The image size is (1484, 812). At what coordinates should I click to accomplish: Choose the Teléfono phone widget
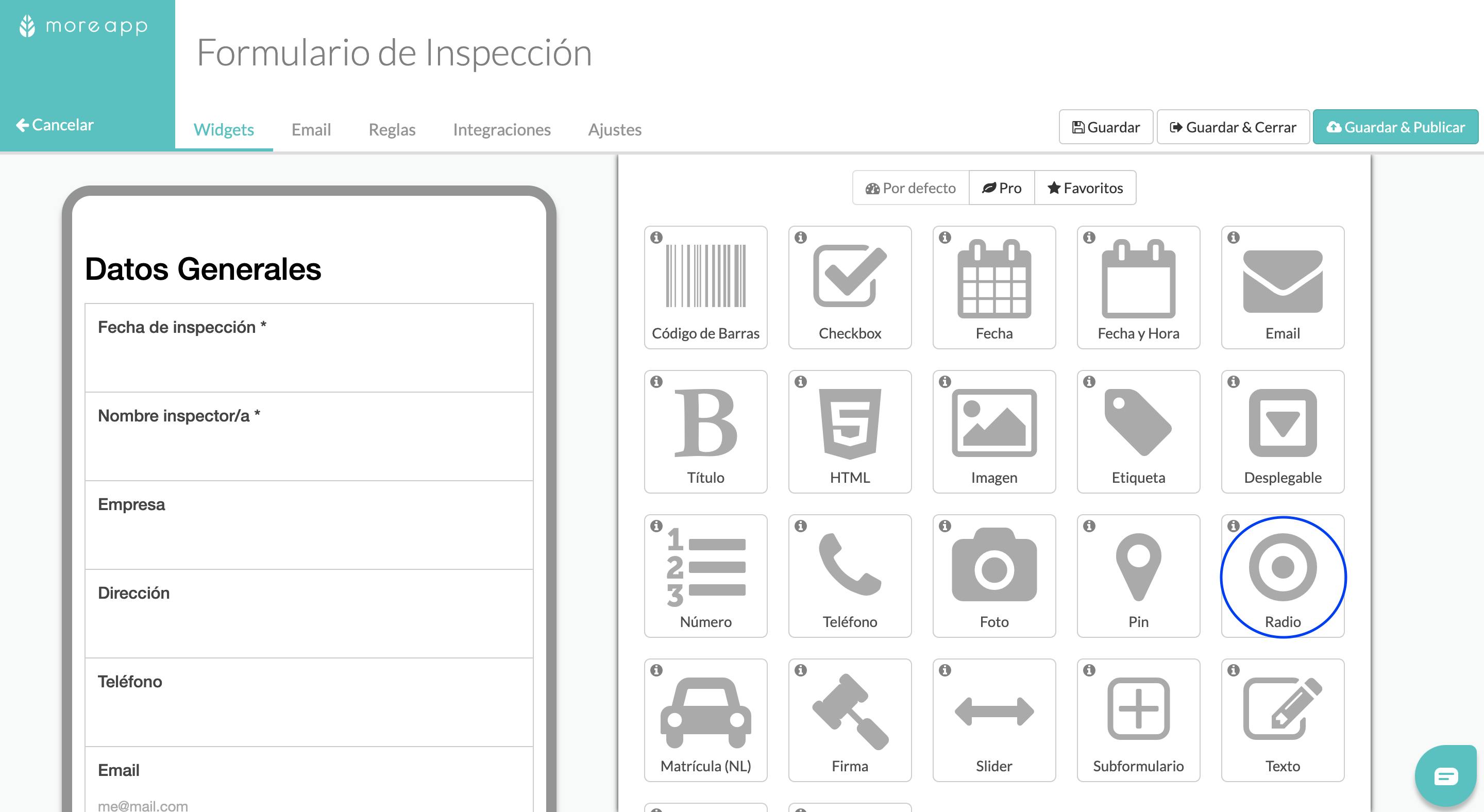(x=850, y=576)
